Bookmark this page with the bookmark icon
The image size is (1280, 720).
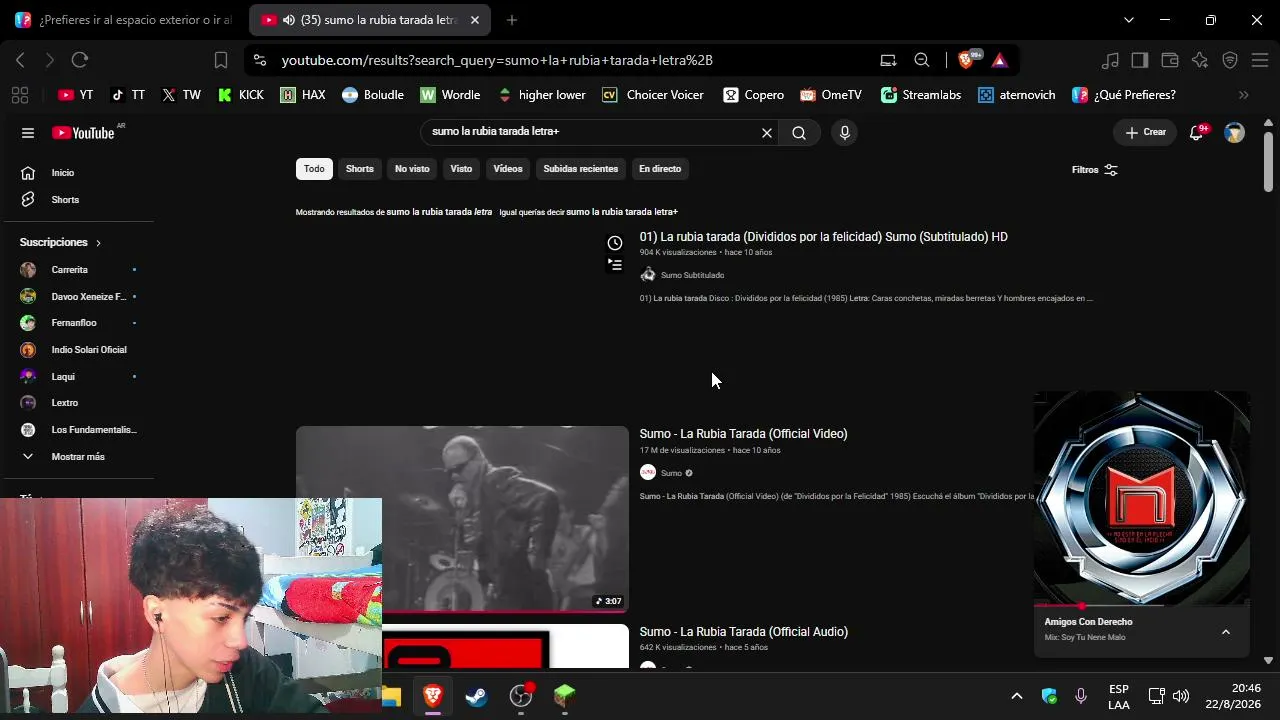pos(221,60)
